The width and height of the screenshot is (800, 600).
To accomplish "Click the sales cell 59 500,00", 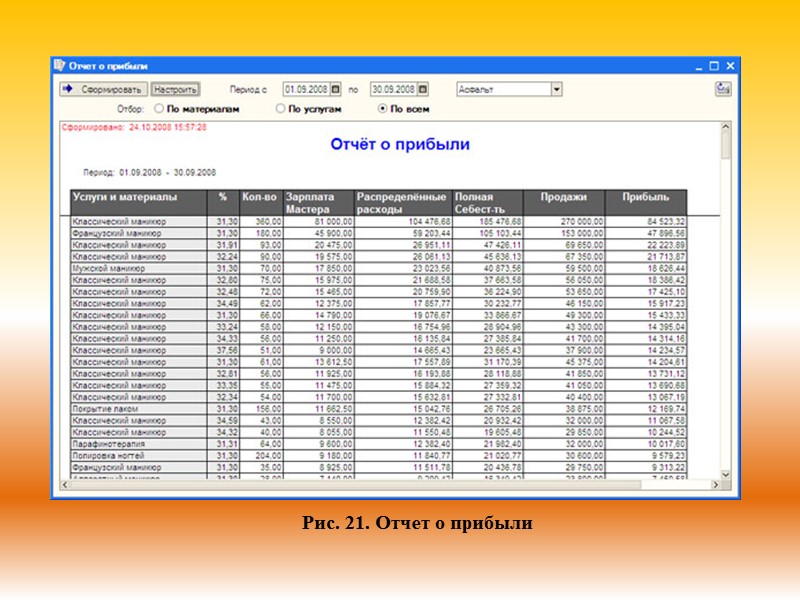I will pos(564,268).
